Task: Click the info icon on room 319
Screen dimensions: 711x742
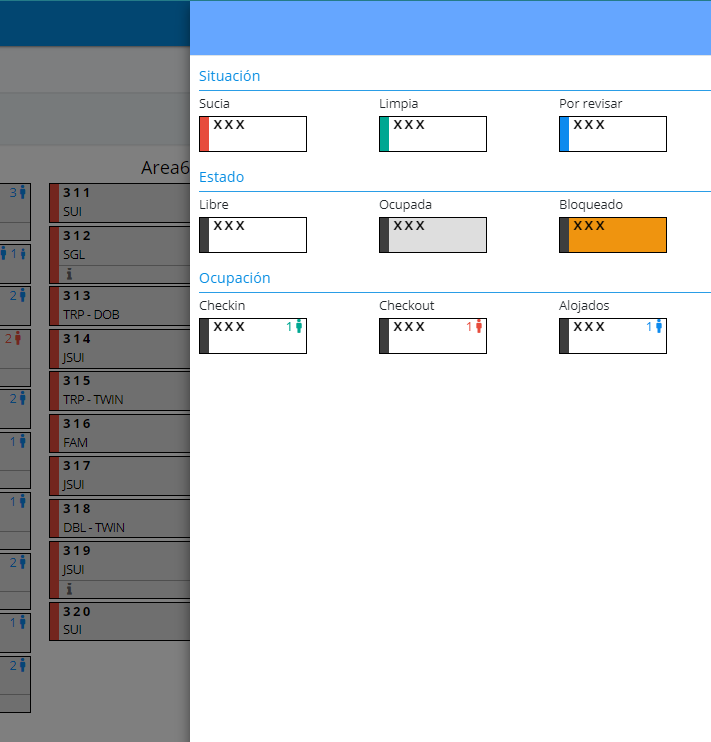Action: click(x=69, y=589)
